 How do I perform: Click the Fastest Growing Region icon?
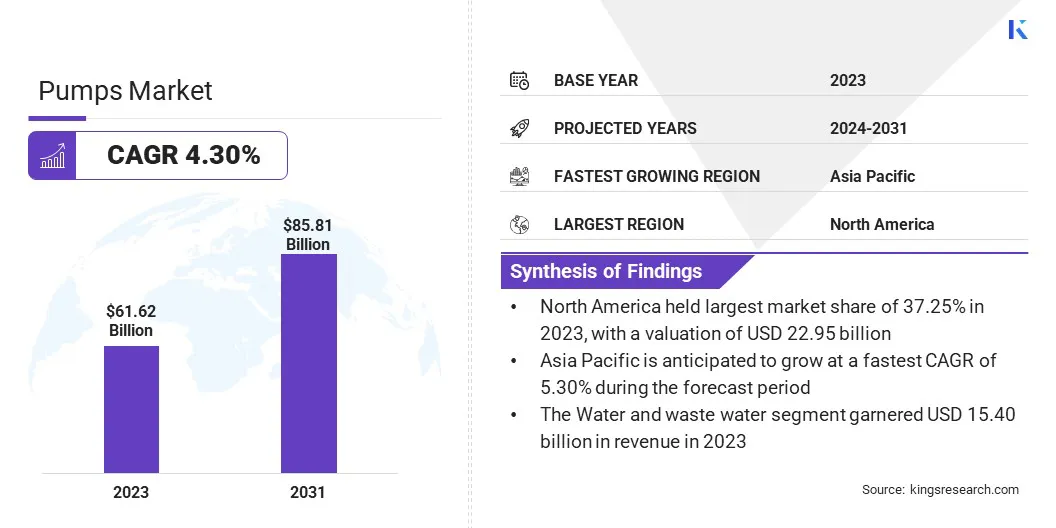pyautogui.click(x=519, y=176)
